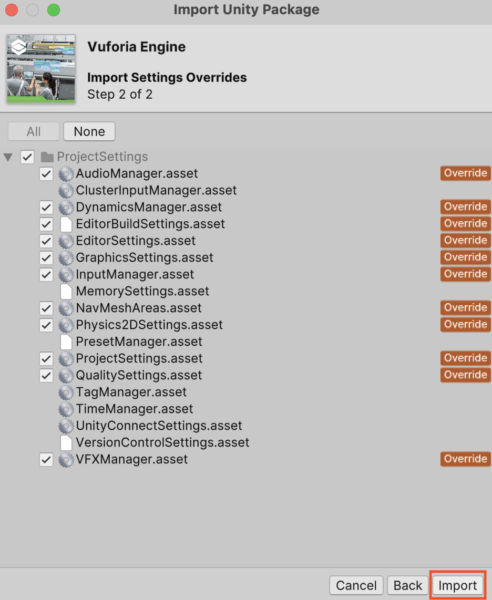Click the AudioManager.asset gear icon
The width and height of the screenshot is (492, 600).
click(66, 174)
